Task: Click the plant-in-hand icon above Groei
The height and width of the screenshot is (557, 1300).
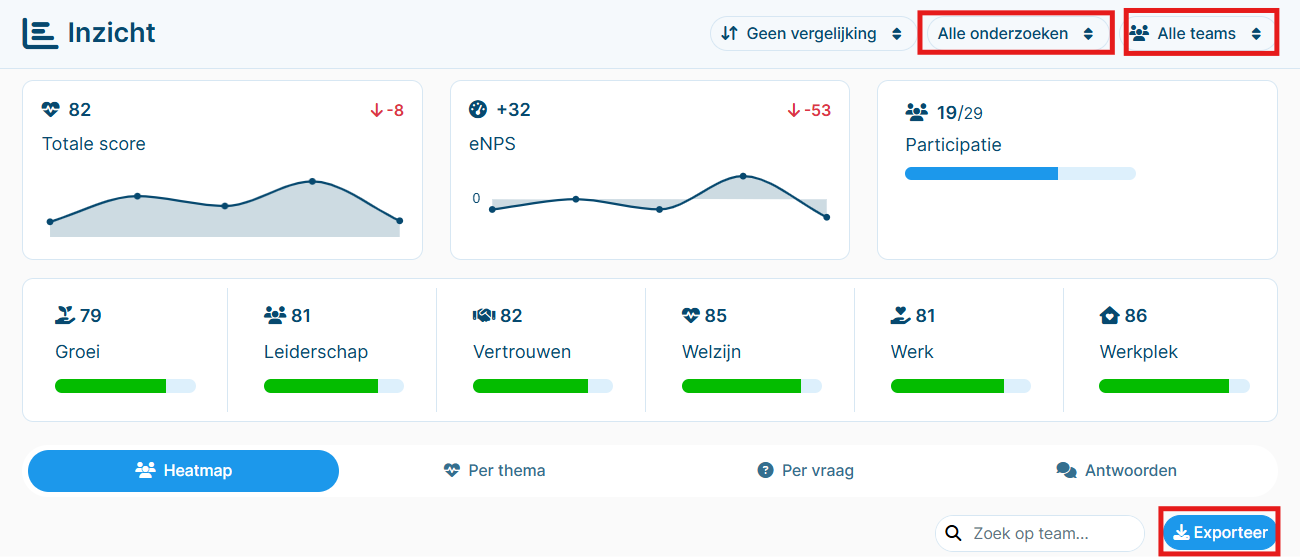Action: [x=65, y=316]
